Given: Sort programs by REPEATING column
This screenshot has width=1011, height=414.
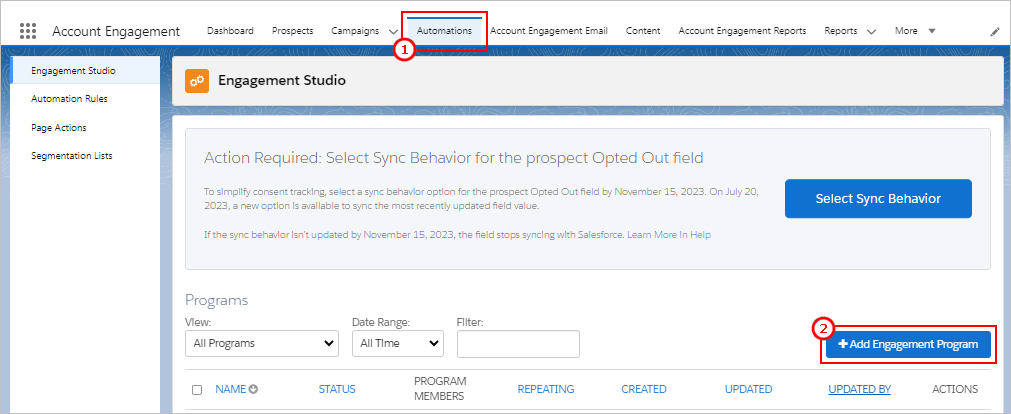Looking at the screenshot, I should pyautogui.click(x=546, y=389).
